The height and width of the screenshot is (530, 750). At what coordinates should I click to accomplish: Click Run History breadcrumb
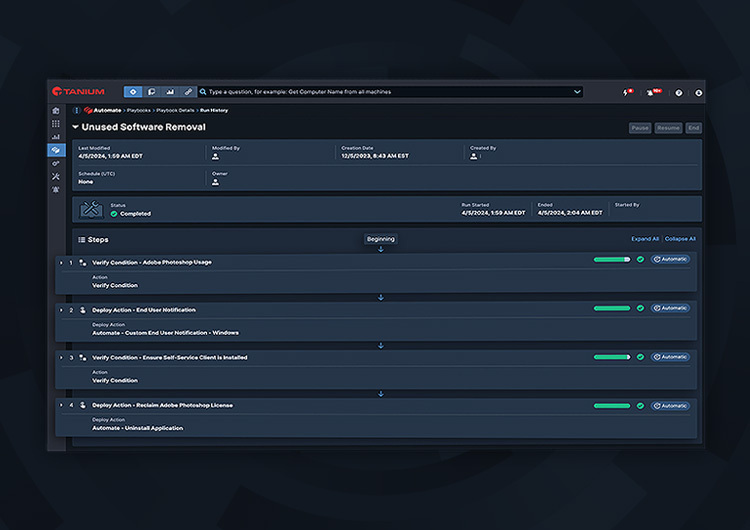click(x=214, y=110)
